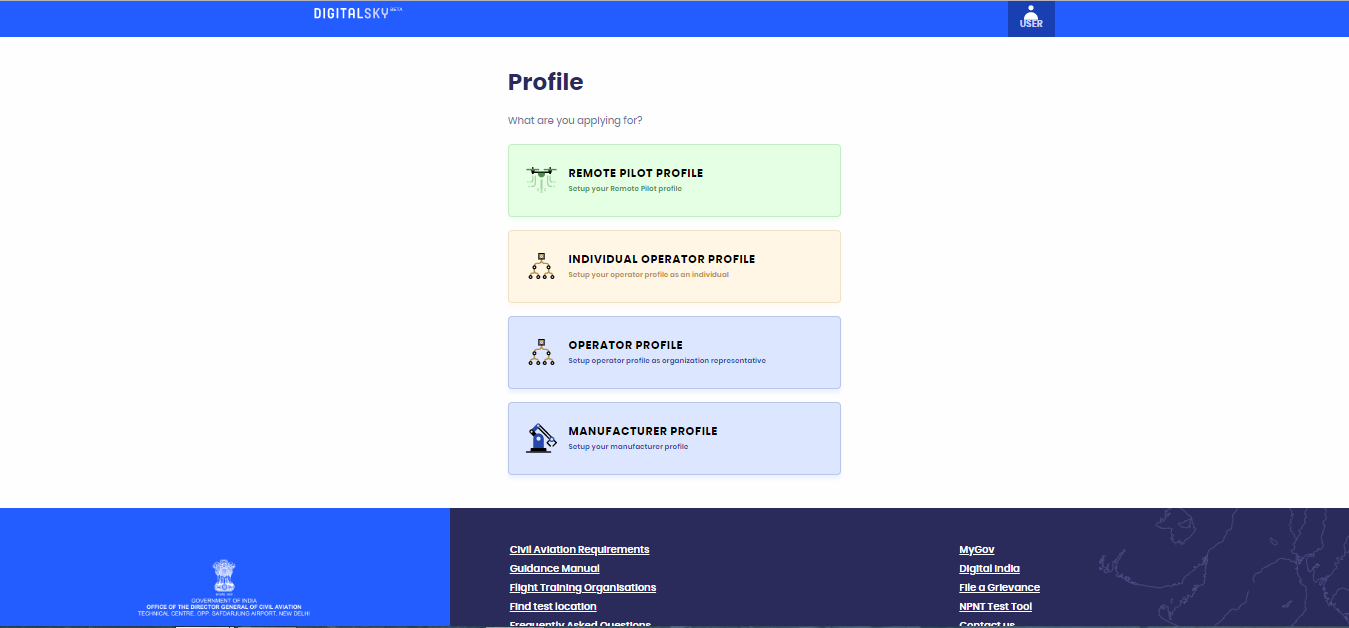The width and height of the screenshot is (1349, 628).
Task: Choose the Operator Profile as organization representative
Action: click(x=674, y=352)
